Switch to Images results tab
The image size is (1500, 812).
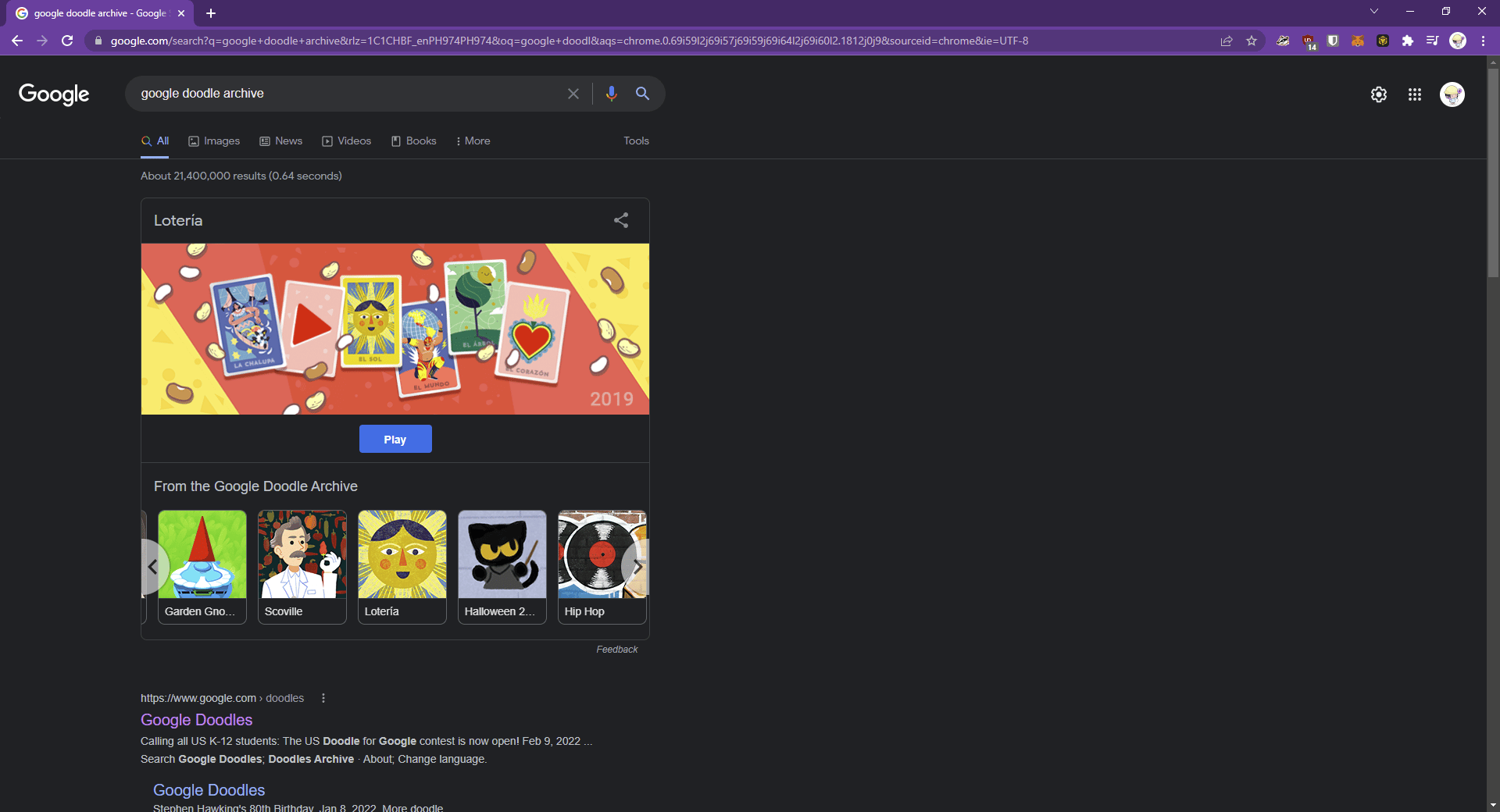[x=214, y=141]
